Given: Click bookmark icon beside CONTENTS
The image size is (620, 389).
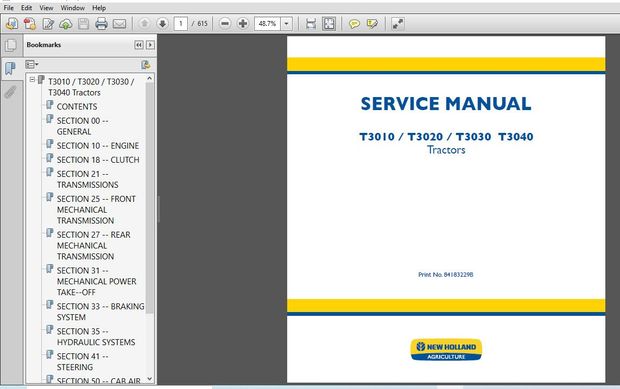Looking at the screenshot, I should 49,105.
